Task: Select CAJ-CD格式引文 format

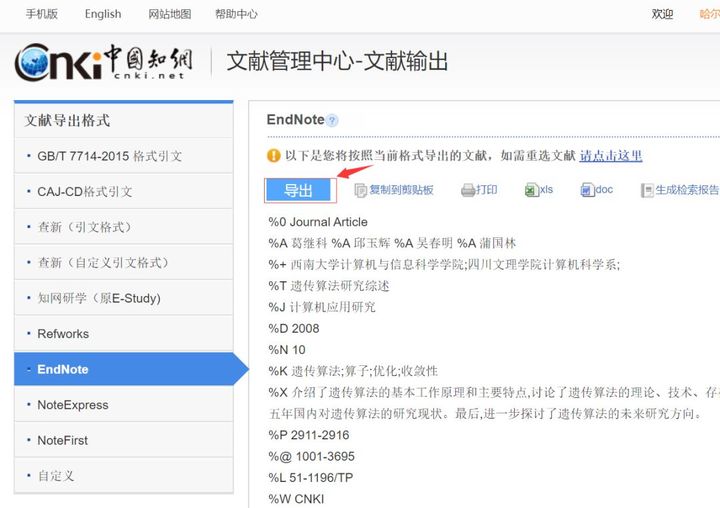Action: point(124,192)
